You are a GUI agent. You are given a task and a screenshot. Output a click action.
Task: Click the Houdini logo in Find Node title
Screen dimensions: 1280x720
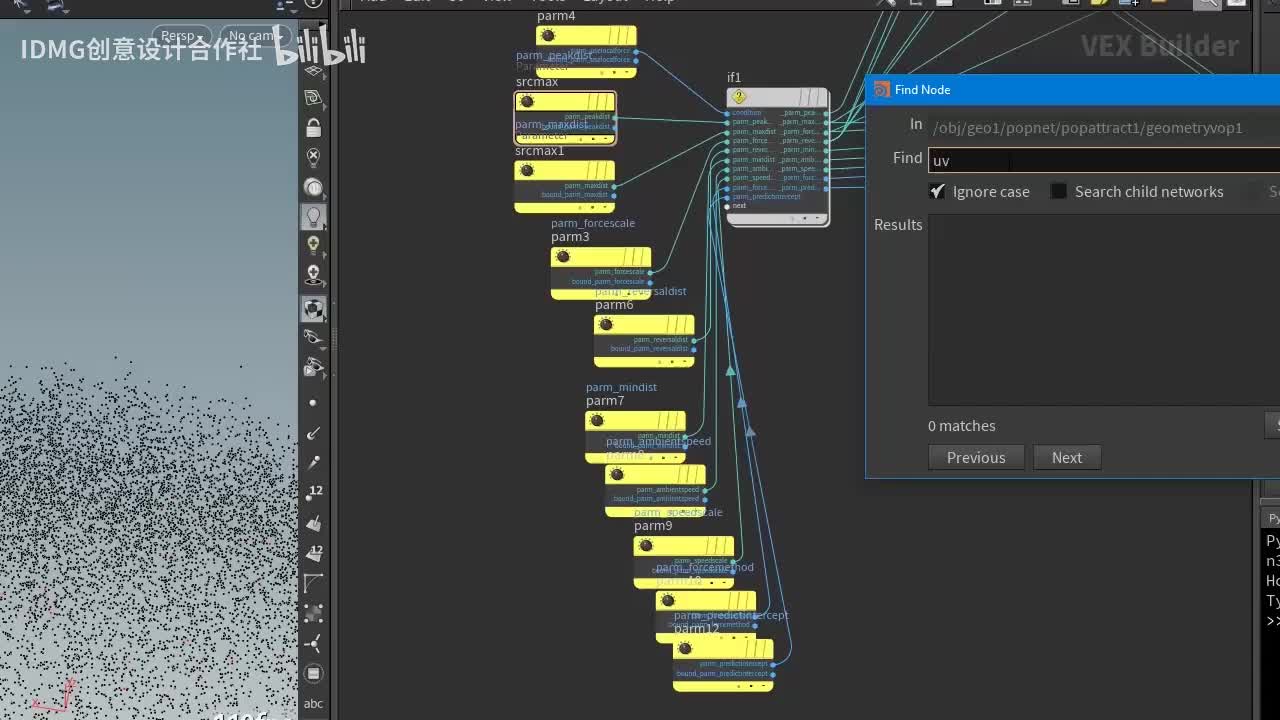point(881,89)
